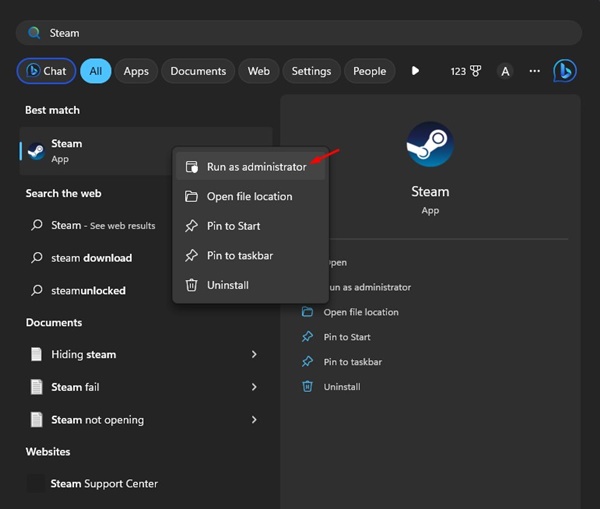This screenshot has height=509, width=600.
Task: Click search icon beside steamunlocked
Action: click(37, 290)
